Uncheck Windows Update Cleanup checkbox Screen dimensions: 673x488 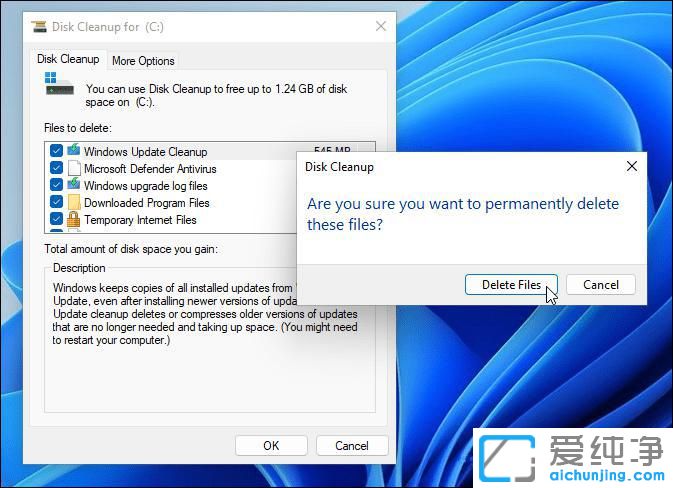(x=56, y=151)
